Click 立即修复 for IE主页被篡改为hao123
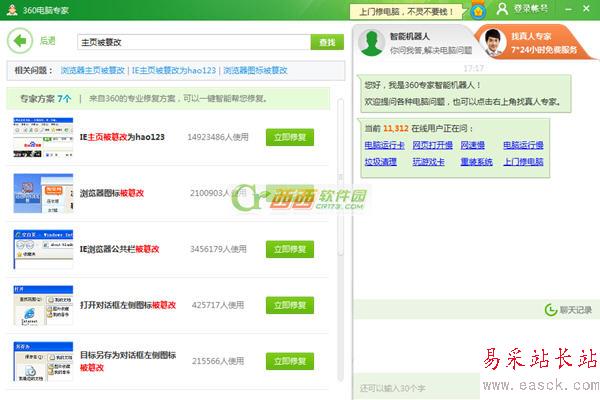Screen dimensions: 600x400 click(x=290, y=137)
